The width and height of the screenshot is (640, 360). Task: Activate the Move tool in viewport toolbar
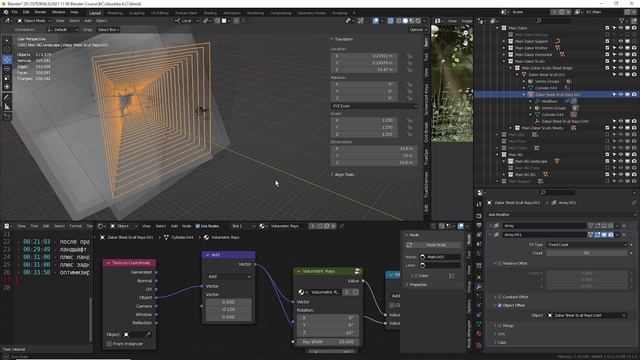click(7, 60)
